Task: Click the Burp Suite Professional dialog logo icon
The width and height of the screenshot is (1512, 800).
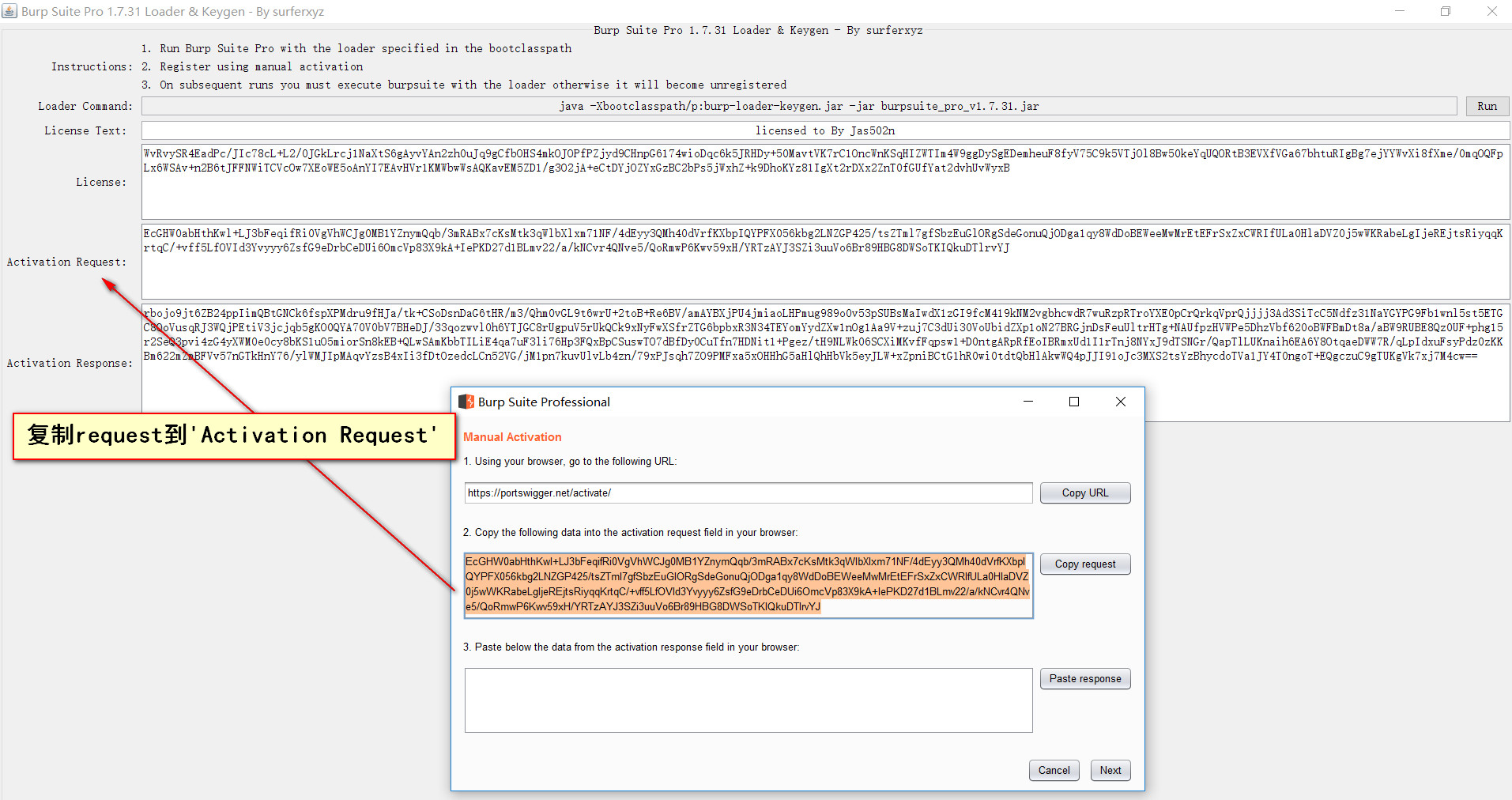Action: (x=466, y=402)
